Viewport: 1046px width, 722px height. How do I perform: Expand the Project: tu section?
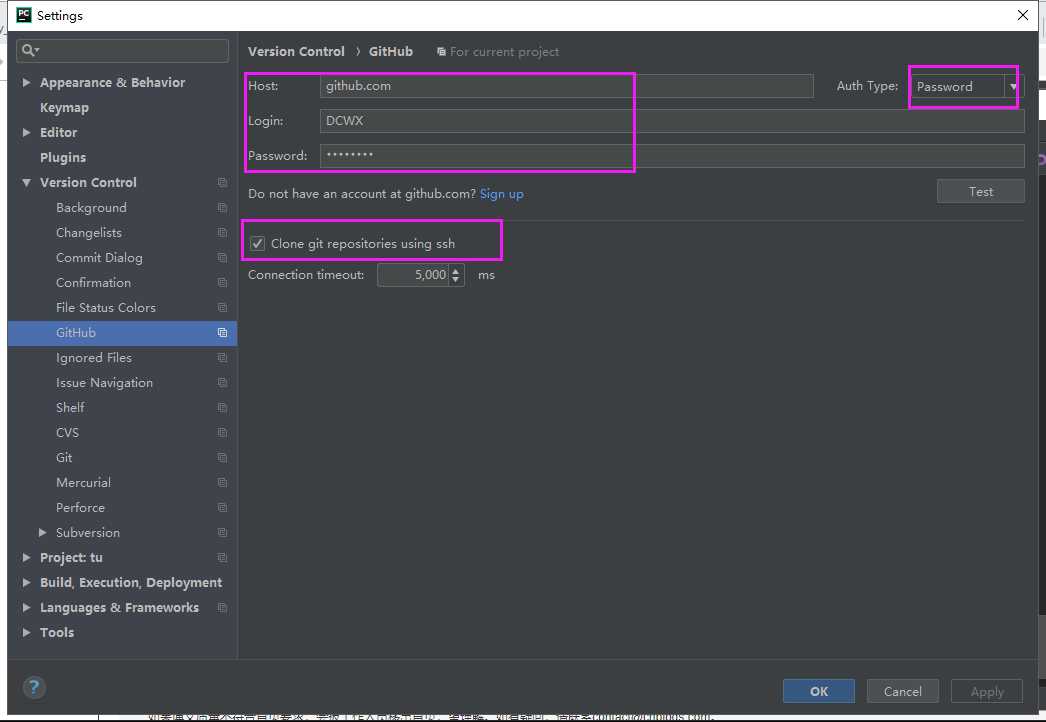tap(26, 558)
